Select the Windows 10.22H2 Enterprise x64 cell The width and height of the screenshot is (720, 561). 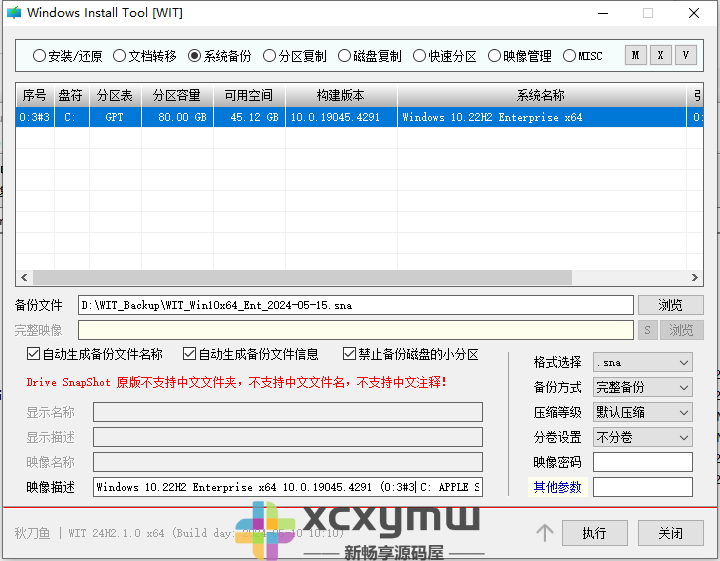click(x=542, y=117)
